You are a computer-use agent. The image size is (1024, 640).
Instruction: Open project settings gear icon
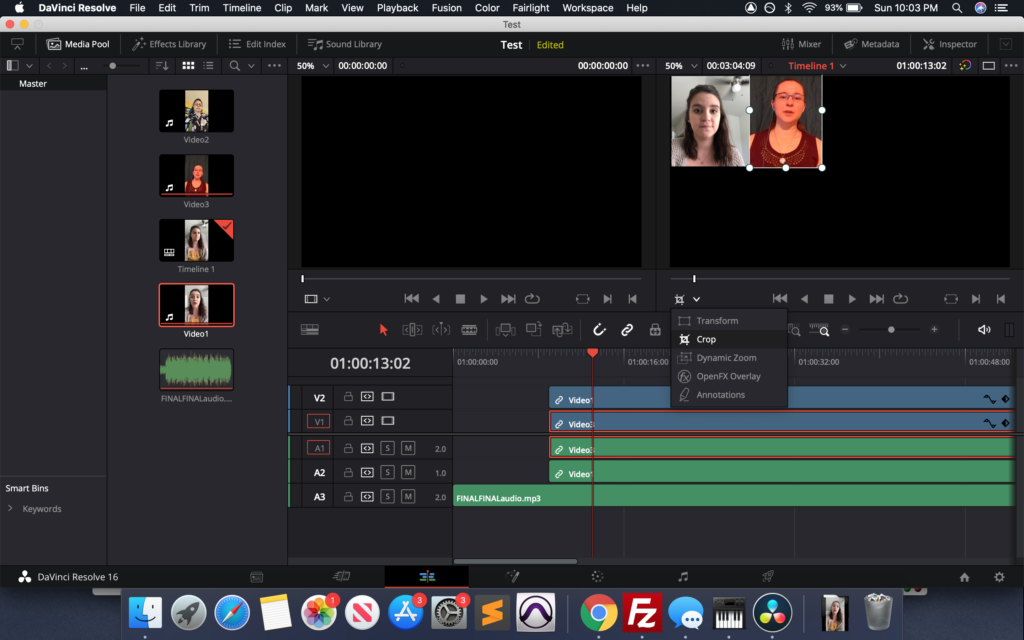tap(998, 577)
